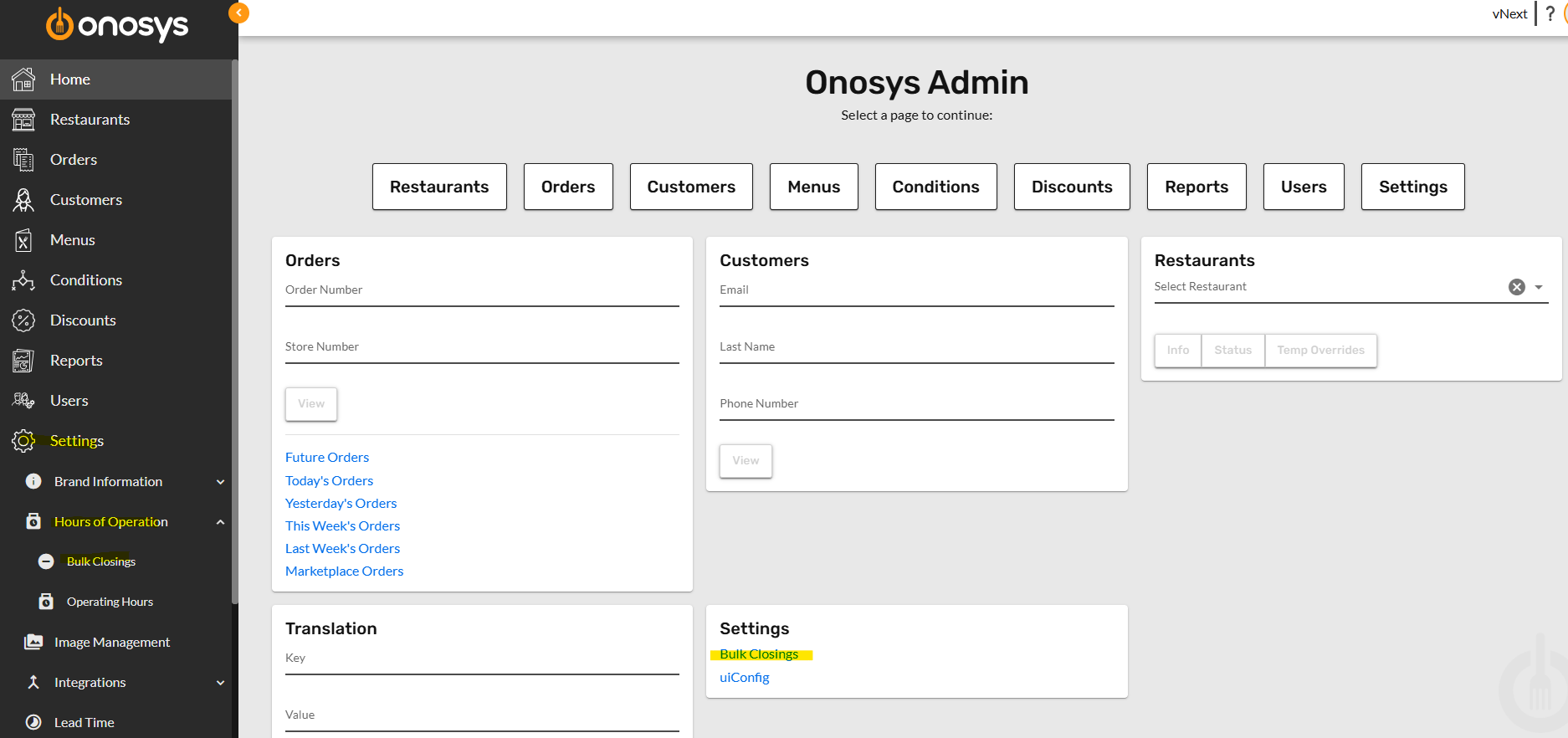
Task: Click the Lead Time clock icon
Action: (33, 722)
